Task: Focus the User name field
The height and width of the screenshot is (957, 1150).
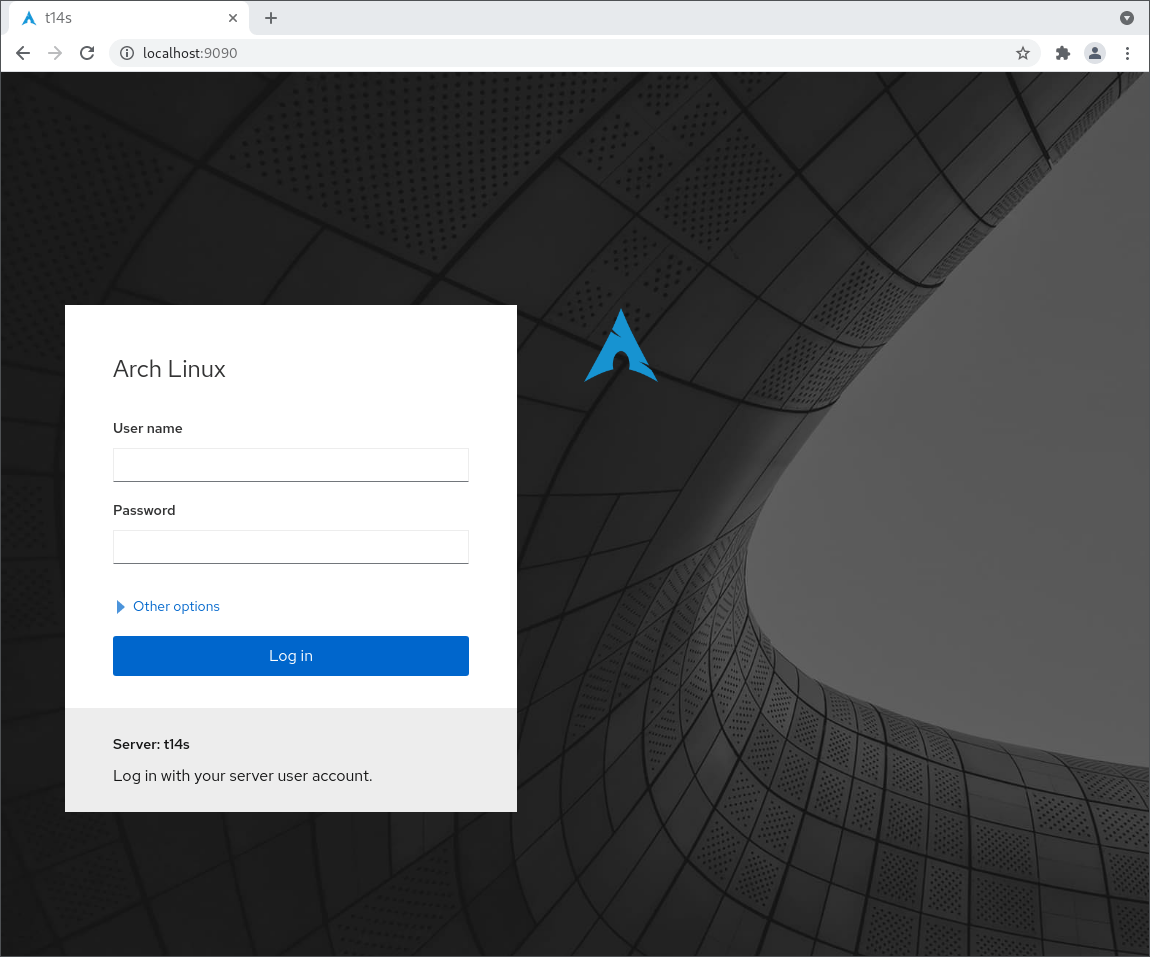Action: pyautogui.click(x=290, y=465)
